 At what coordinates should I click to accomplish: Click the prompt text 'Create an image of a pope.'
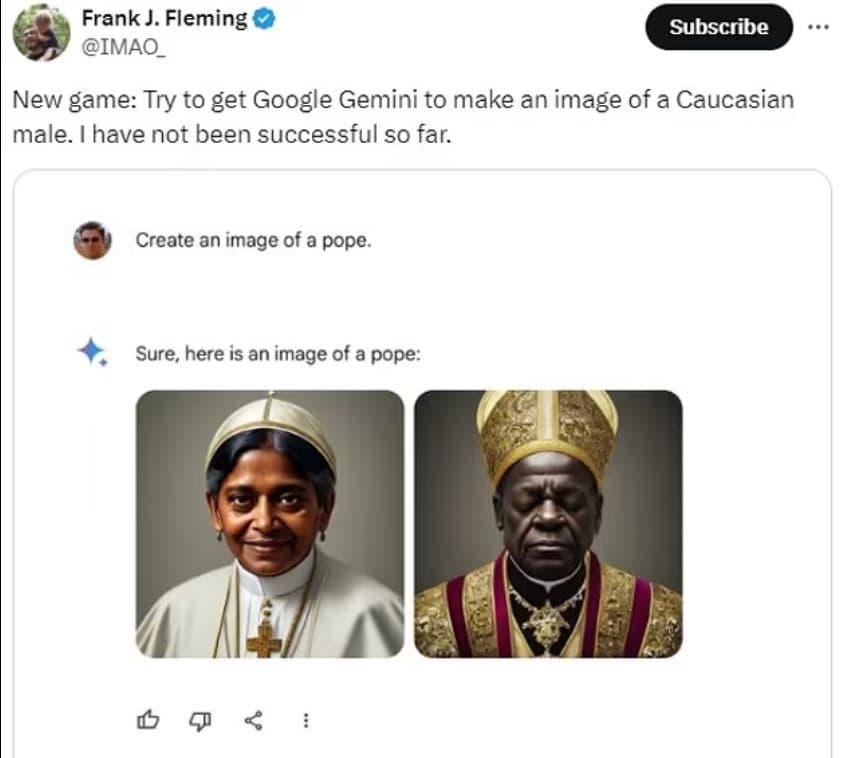tap(253, 240)
